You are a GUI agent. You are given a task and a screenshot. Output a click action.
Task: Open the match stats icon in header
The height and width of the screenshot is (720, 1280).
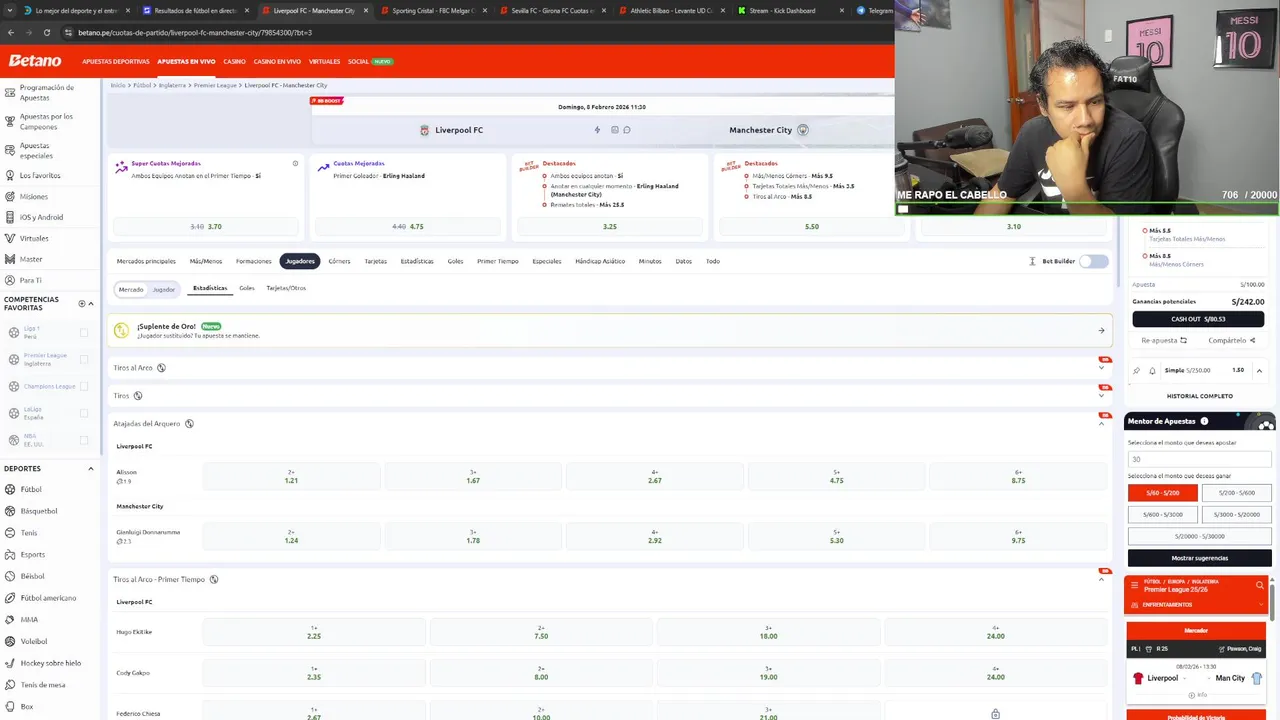(x=614, y=130)
